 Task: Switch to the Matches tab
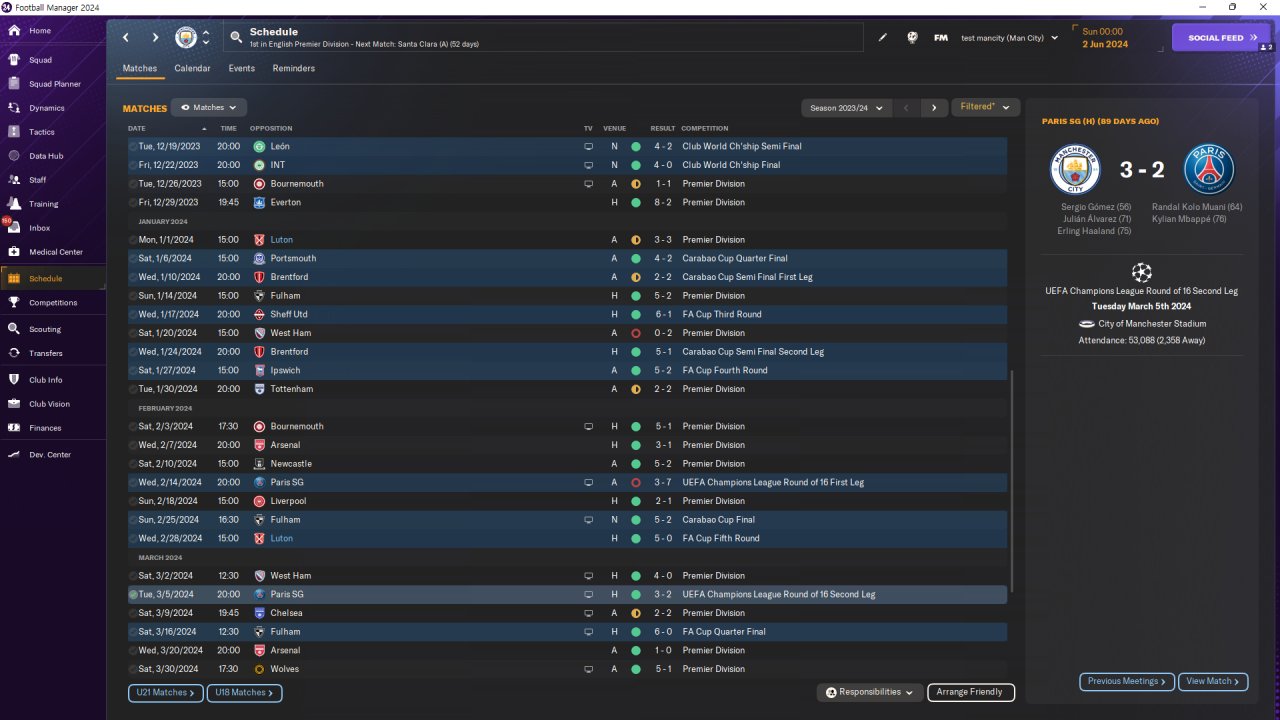tap(140, 68)
